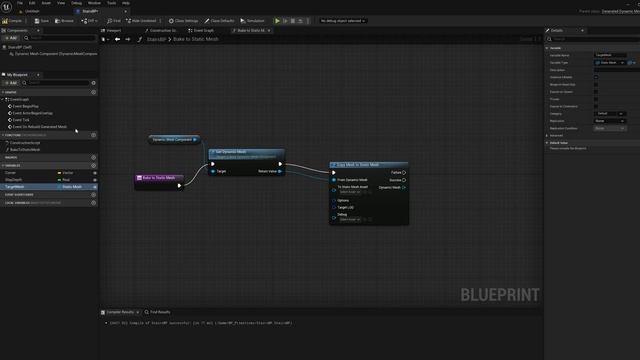The width and height of the screenshot is (640, 360).
Task: Click Browse in the toolbar
Action: pos(64,21)
